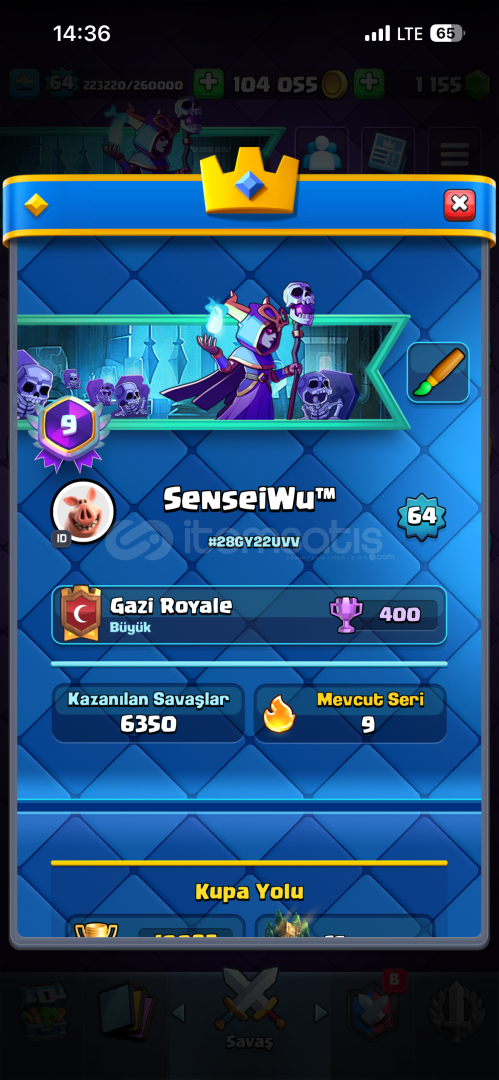Close the player profile popup

click(x=459, y=205)
